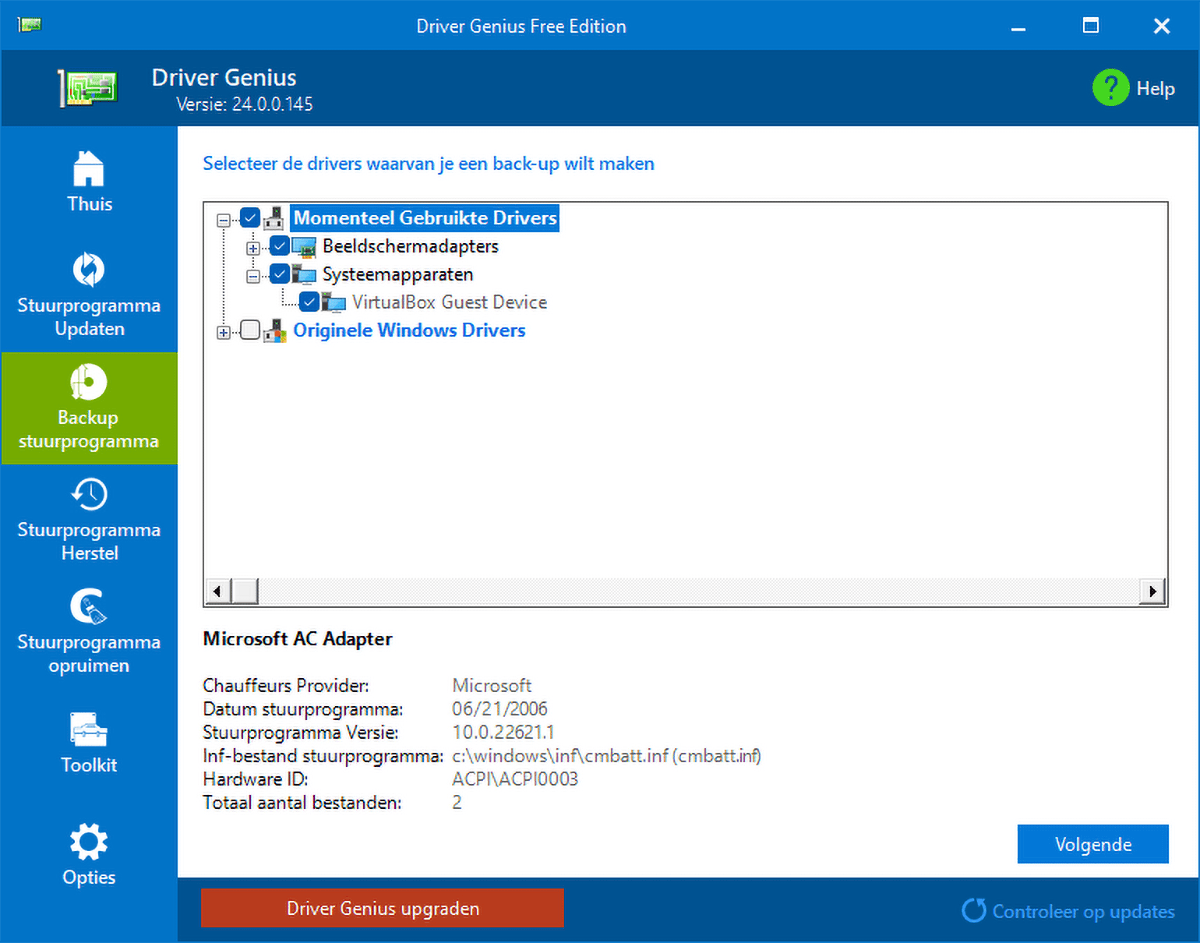This screenshot has height=943, width=1200.
Task: Open the Thuis home icon
Action: (x=89, y=168)
